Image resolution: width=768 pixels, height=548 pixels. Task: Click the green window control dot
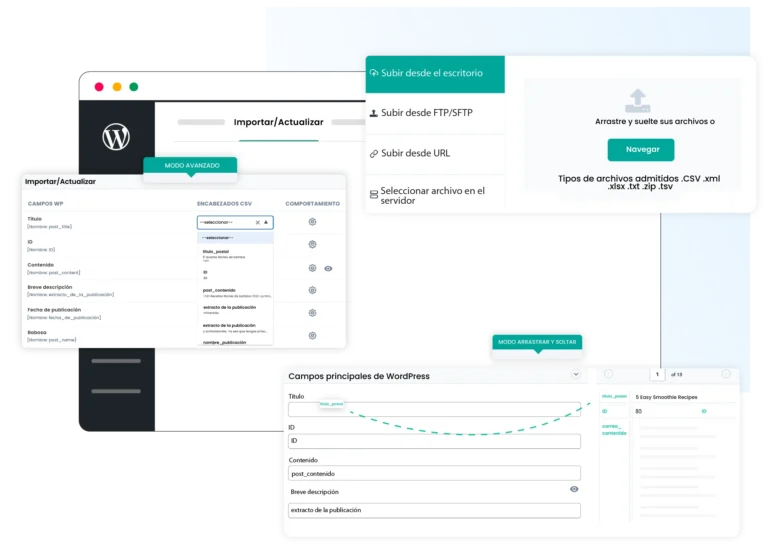click(134, 87)
